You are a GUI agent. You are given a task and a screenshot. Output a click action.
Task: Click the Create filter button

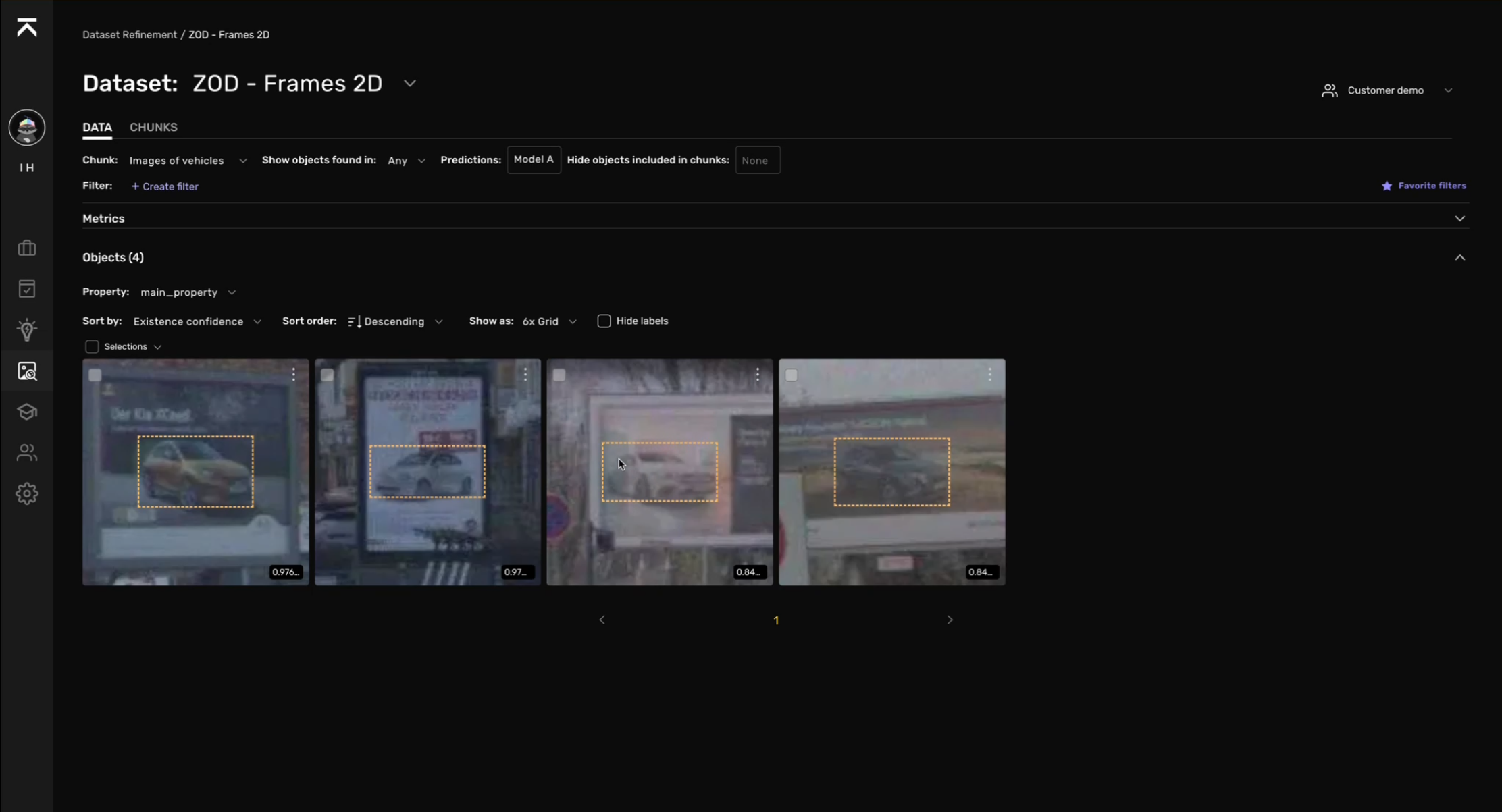point(164,185)
